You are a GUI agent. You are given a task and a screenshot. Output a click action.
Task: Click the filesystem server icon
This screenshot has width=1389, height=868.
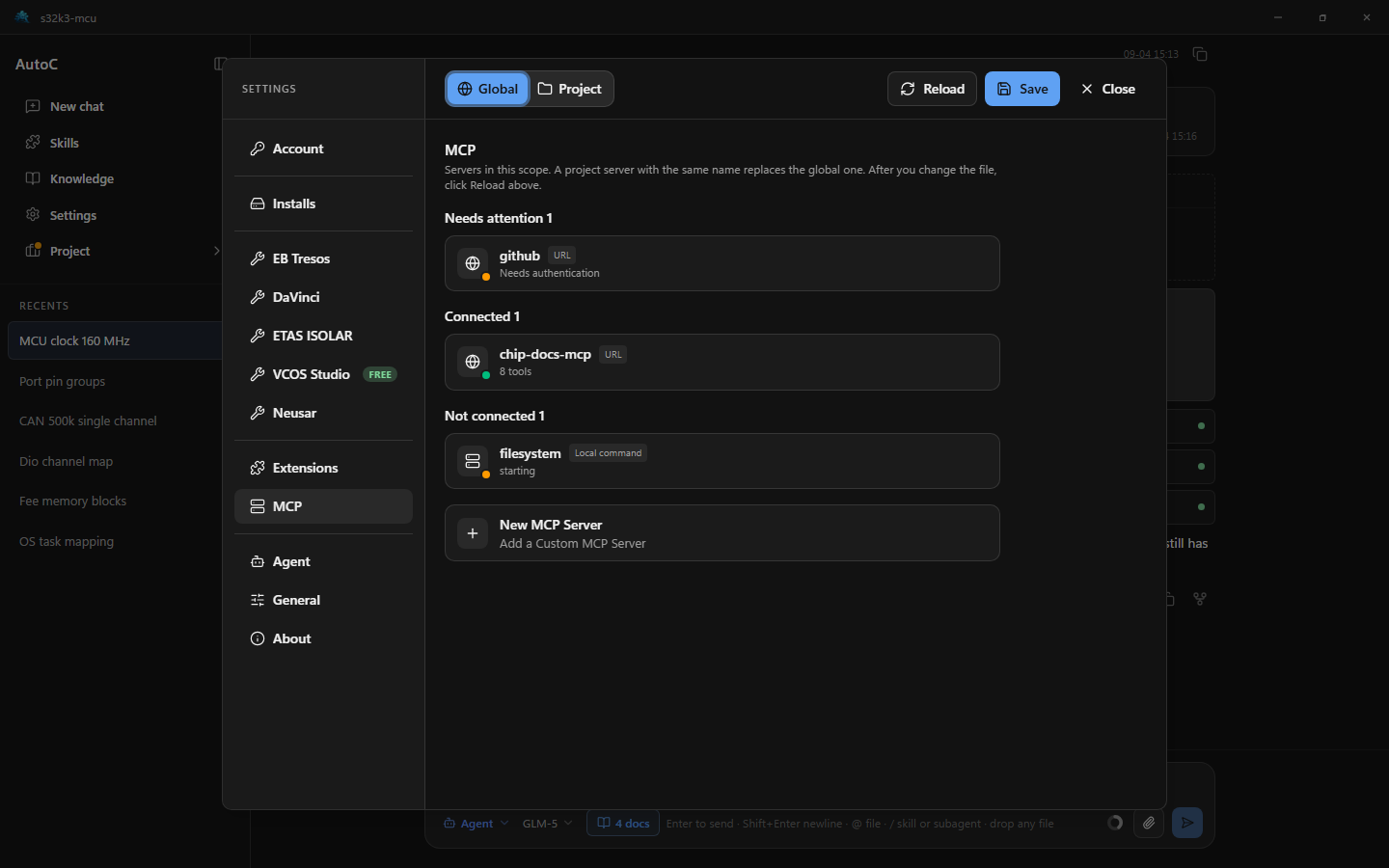tap(473, 461)
